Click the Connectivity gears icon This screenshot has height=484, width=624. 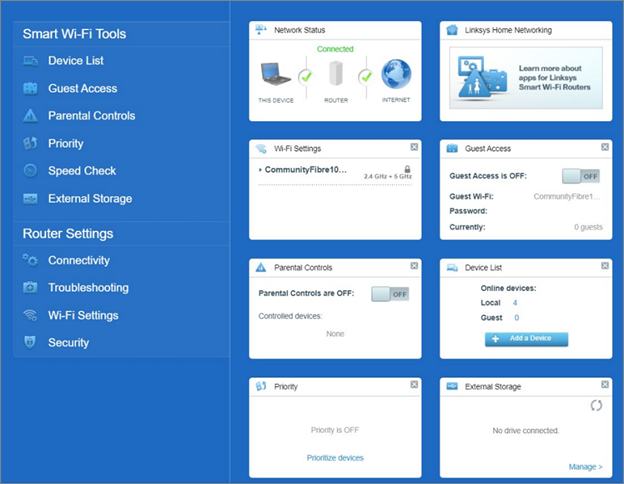(x=30, y=260)
